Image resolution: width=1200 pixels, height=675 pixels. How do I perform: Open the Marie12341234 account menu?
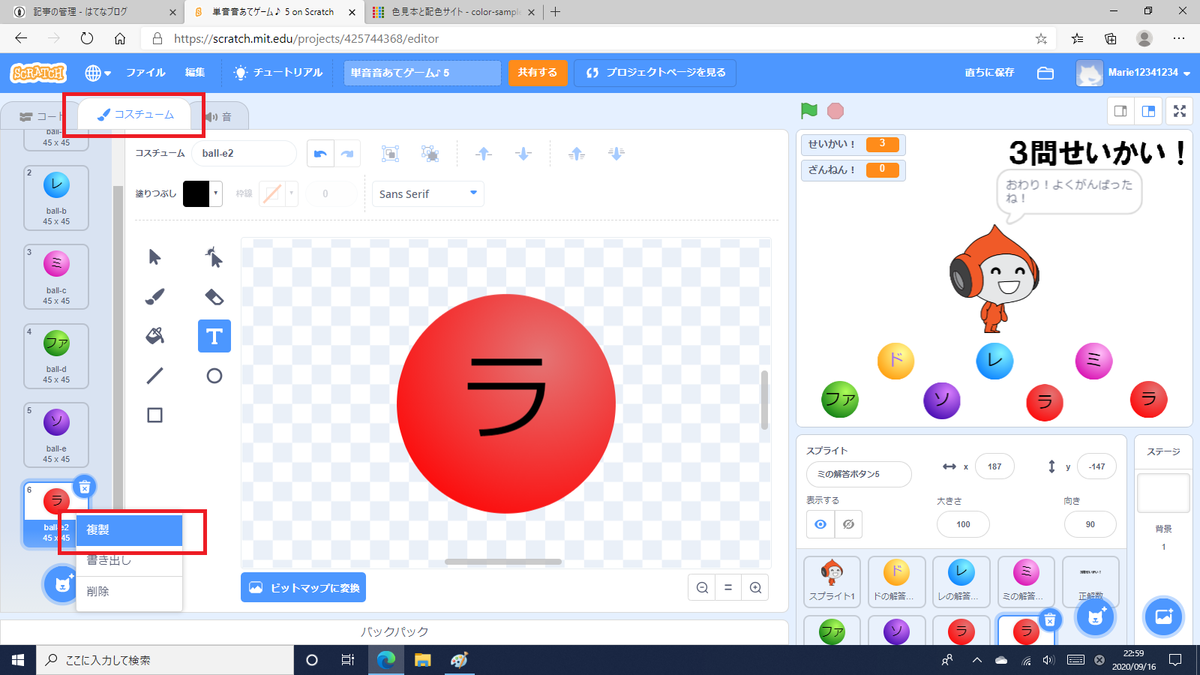pos(1135,73)
